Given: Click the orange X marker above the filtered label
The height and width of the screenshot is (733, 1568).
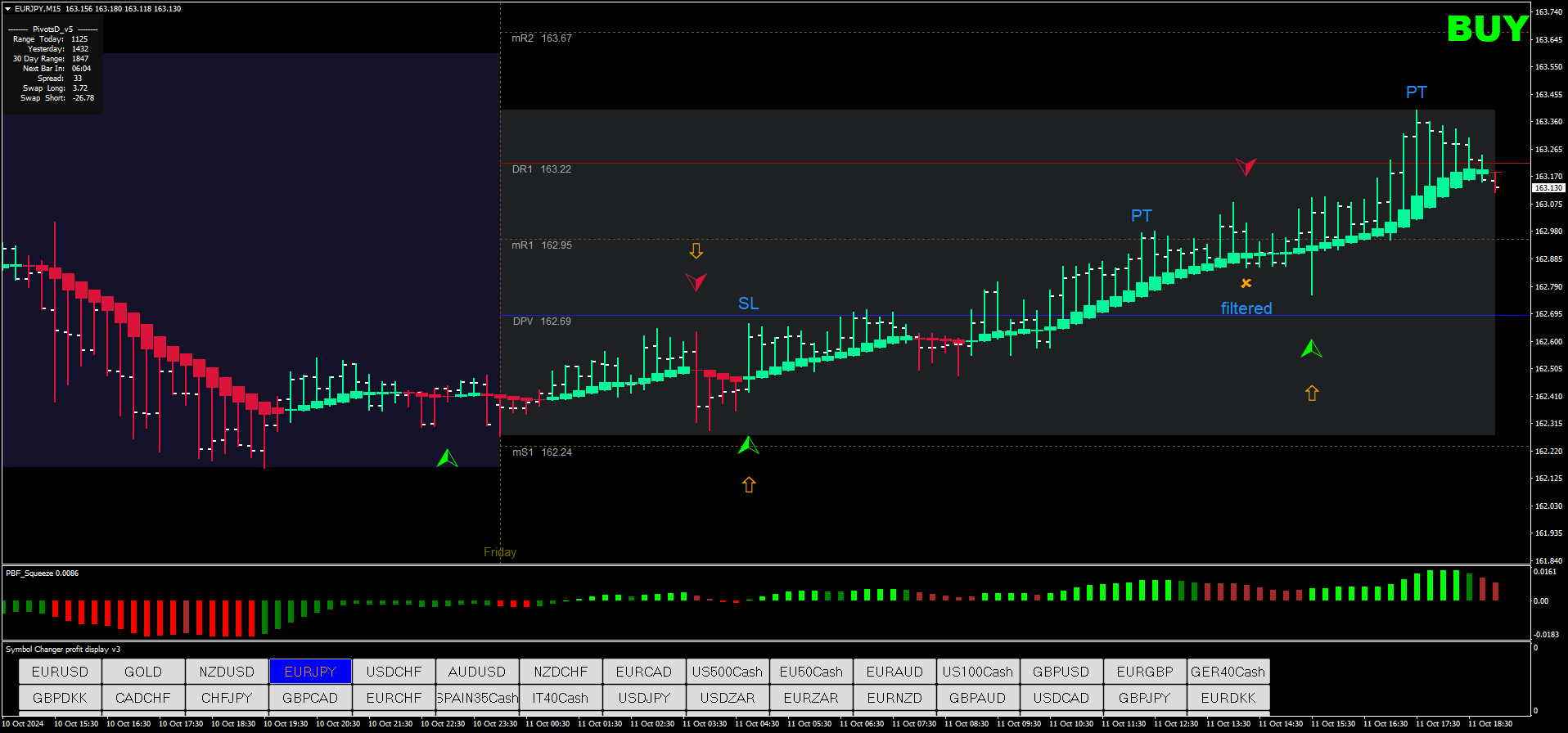Looking at the screenshot, I should 1246,283.
